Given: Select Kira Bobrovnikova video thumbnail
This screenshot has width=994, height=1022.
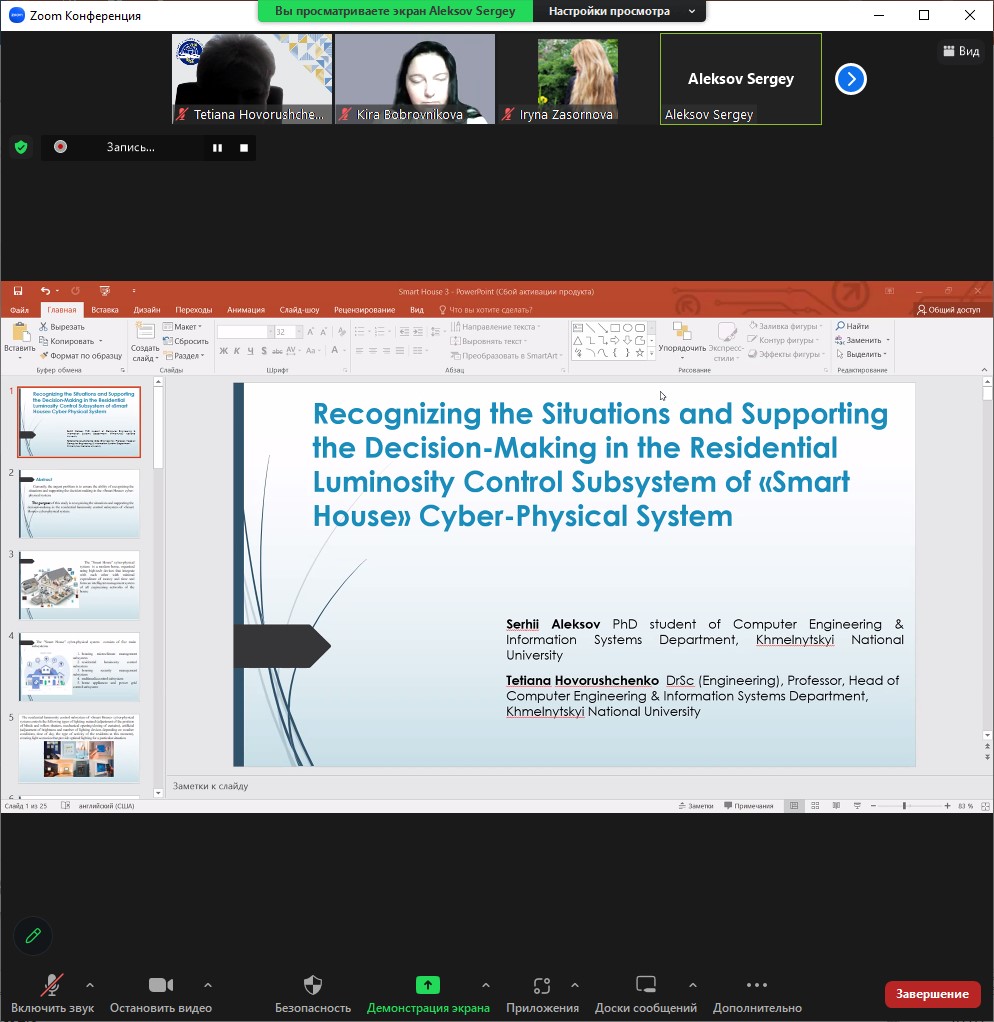Looking at the screenshot, I should pyautogui.click(x=415, y=79).
